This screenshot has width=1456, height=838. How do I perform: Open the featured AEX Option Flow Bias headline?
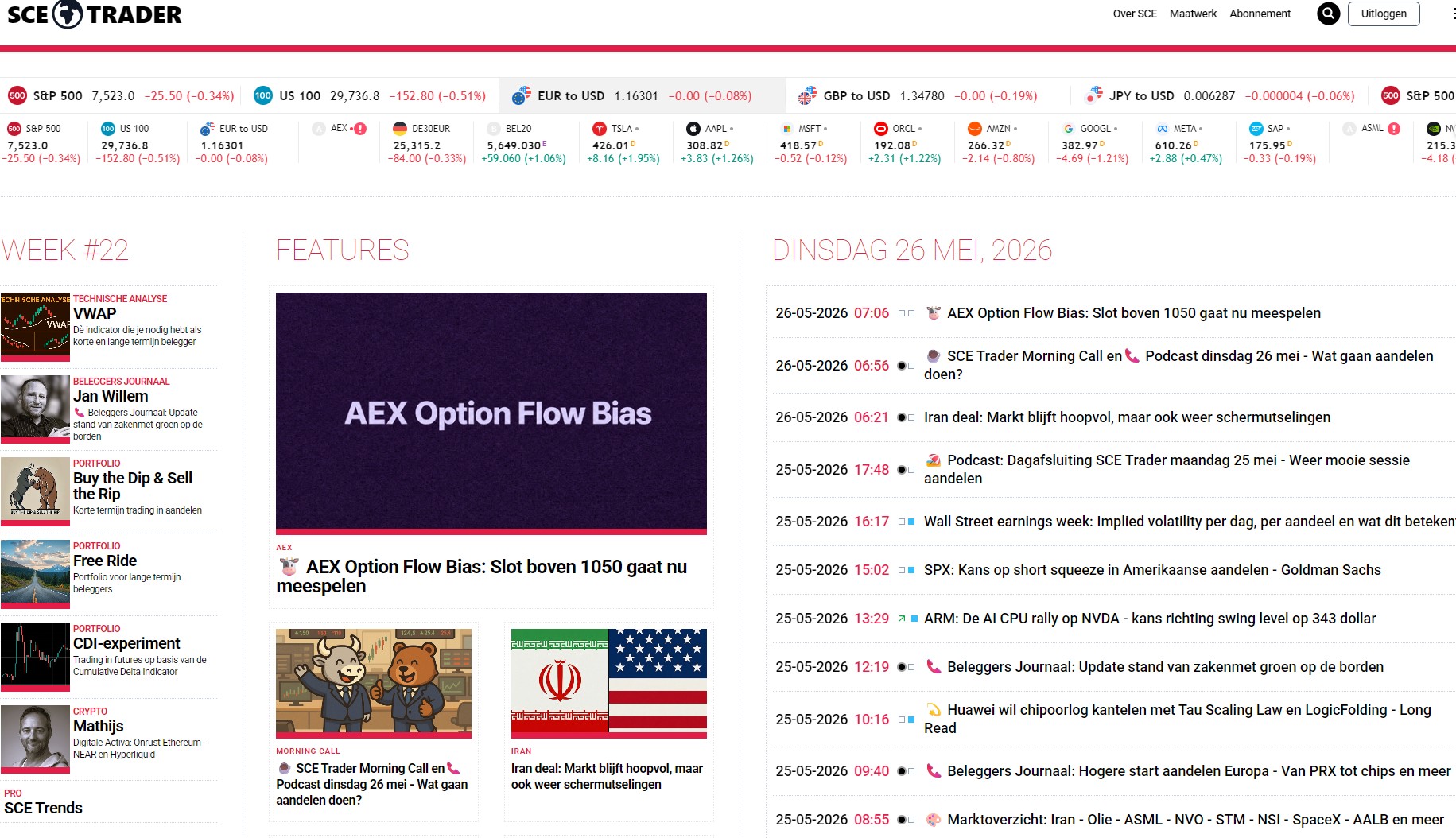pyautogui.click(x=482, y=576)
